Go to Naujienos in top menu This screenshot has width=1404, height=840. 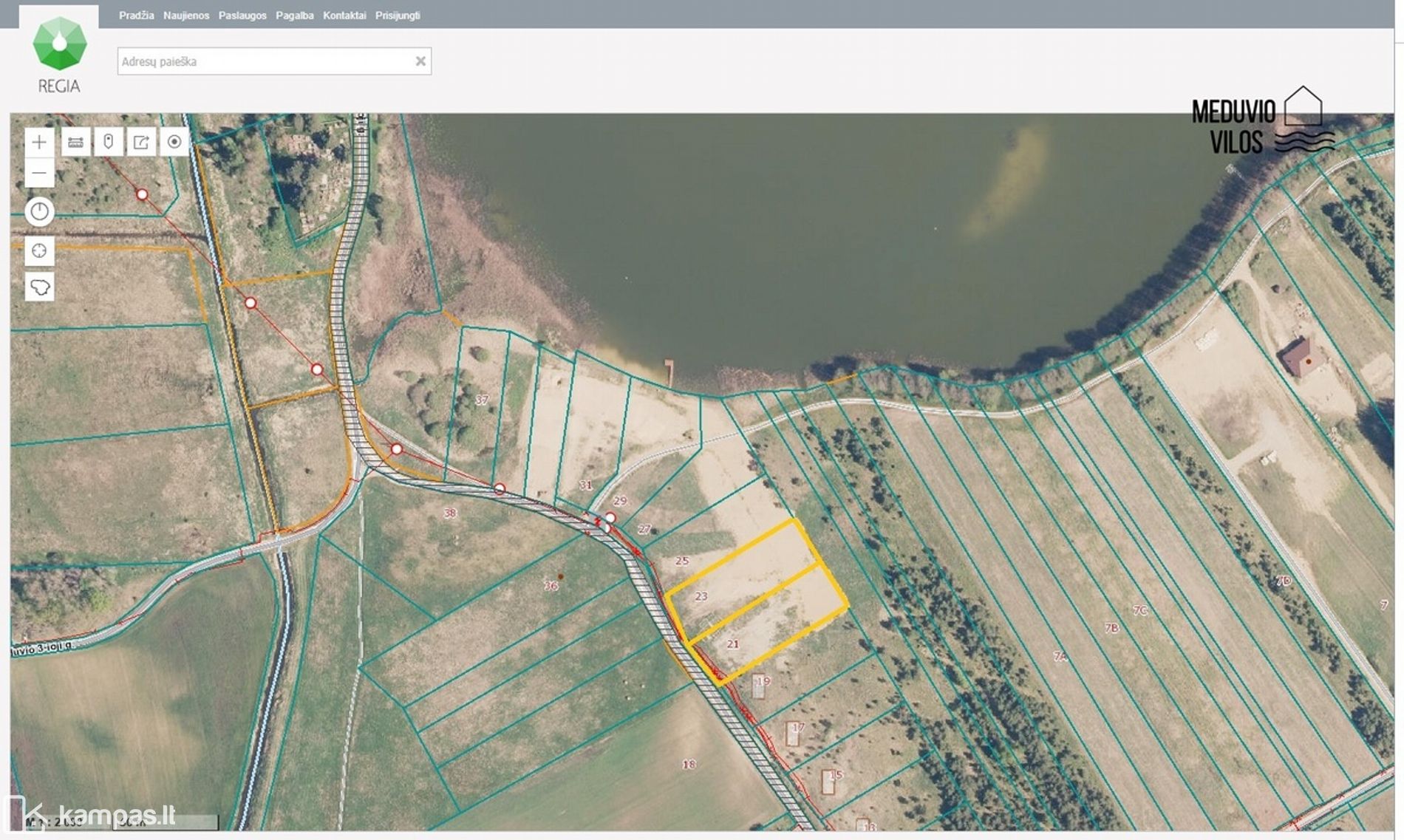point(186,16)
